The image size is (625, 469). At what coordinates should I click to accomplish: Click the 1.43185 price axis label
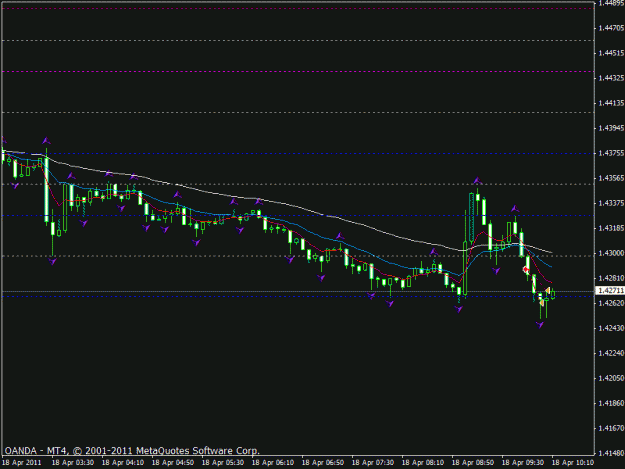coord(611,228)
